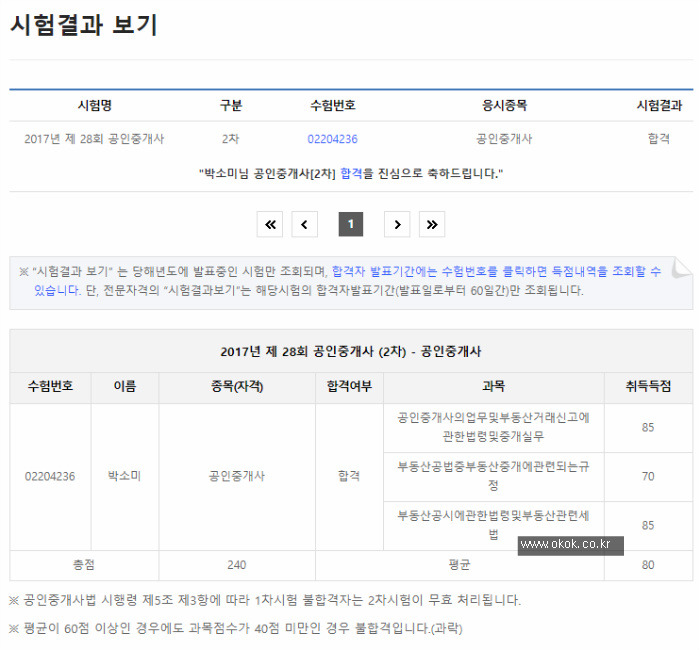Go to first page with double-left arrow
700x650 pixels.
coord(270,224)
